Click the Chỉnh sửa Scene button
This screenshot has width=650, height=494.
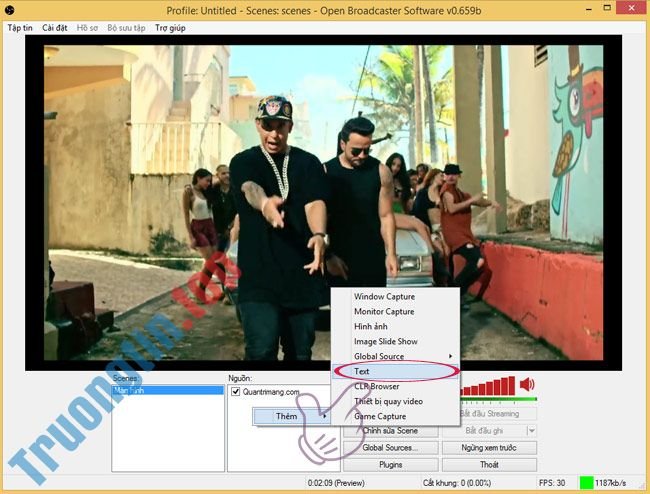coord(390,431)
